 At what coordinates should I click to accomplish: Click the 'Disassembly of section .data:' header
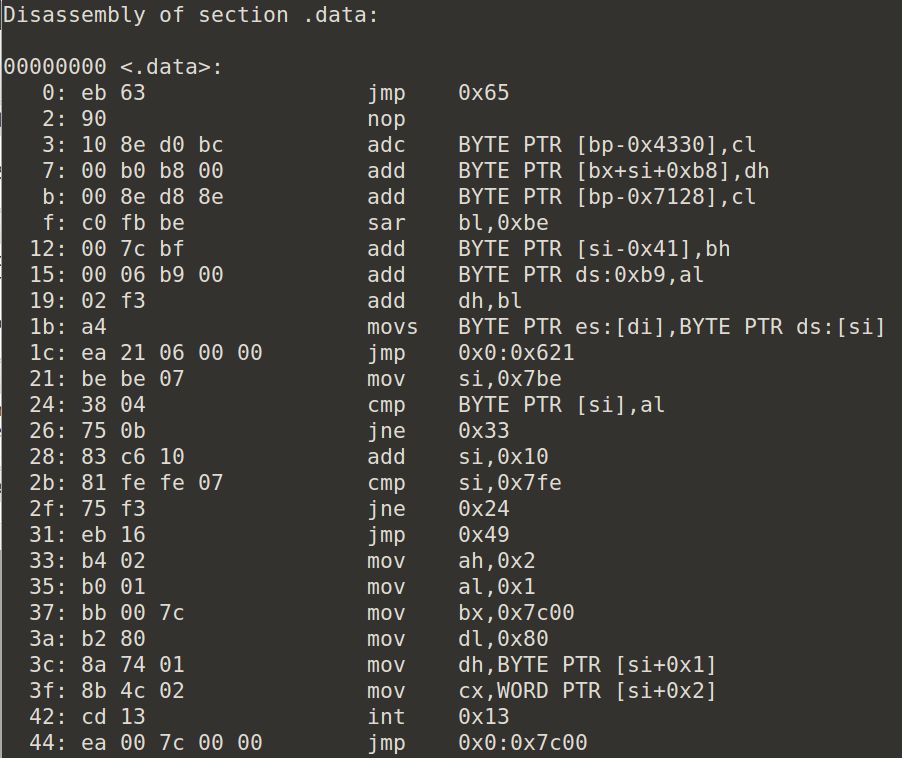(190, 16)
